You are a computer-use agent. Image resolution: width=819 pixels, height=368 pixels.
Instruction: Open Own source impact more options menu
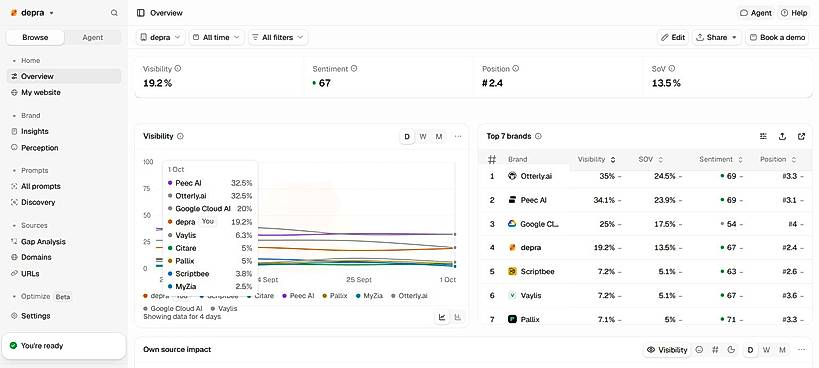coord(801,350)
